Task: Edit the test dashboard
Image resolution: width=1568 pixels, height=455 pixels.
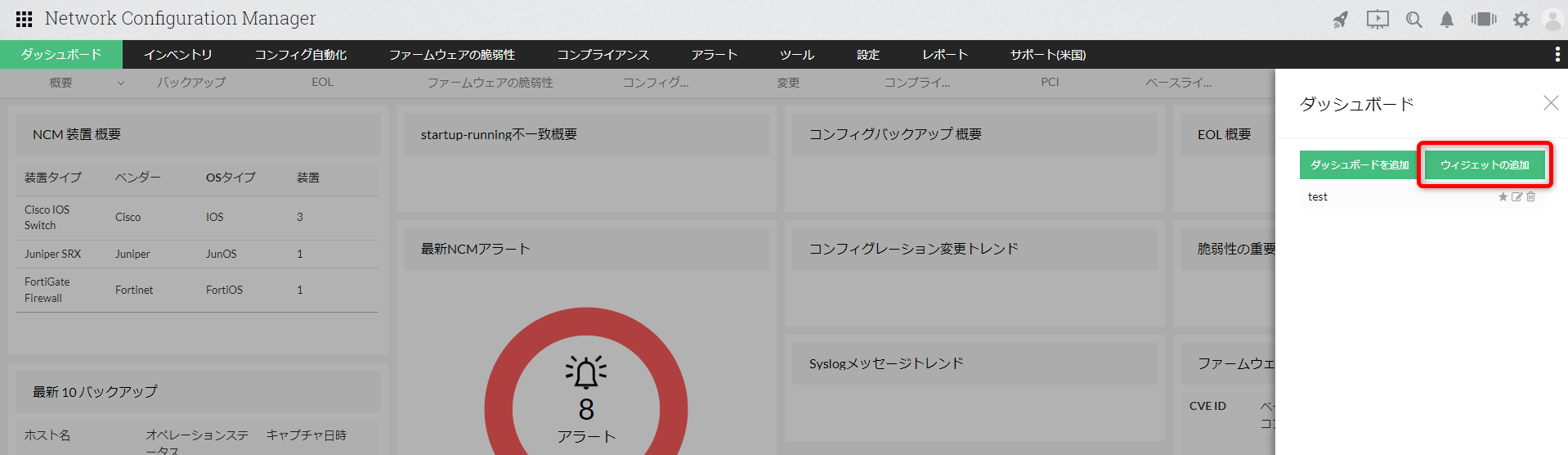Action: point(1517,196)
